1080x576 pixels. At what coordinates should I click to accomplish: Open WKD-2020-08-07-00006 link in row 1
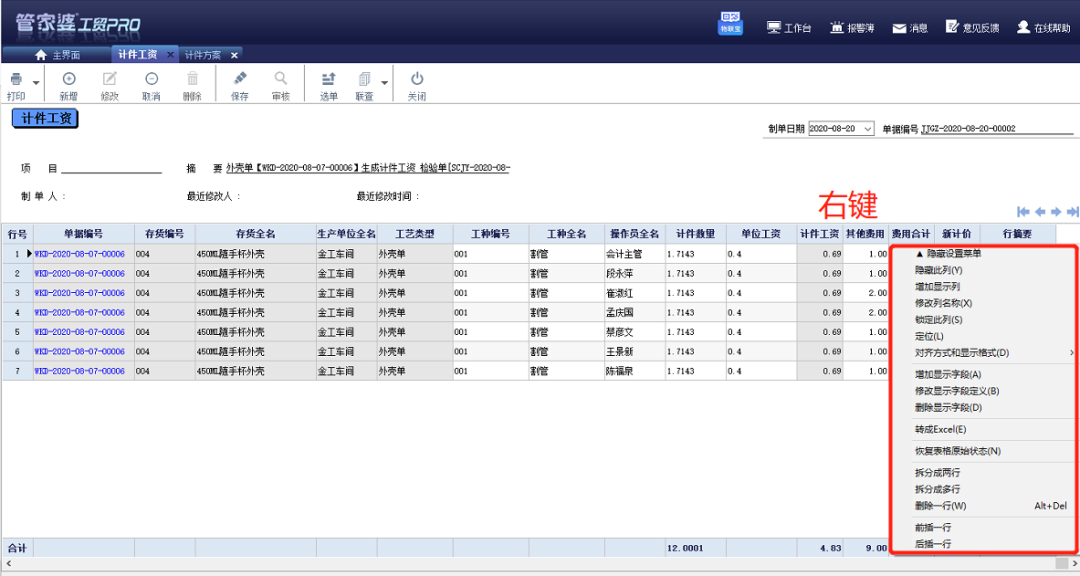[x=79, y=254]
